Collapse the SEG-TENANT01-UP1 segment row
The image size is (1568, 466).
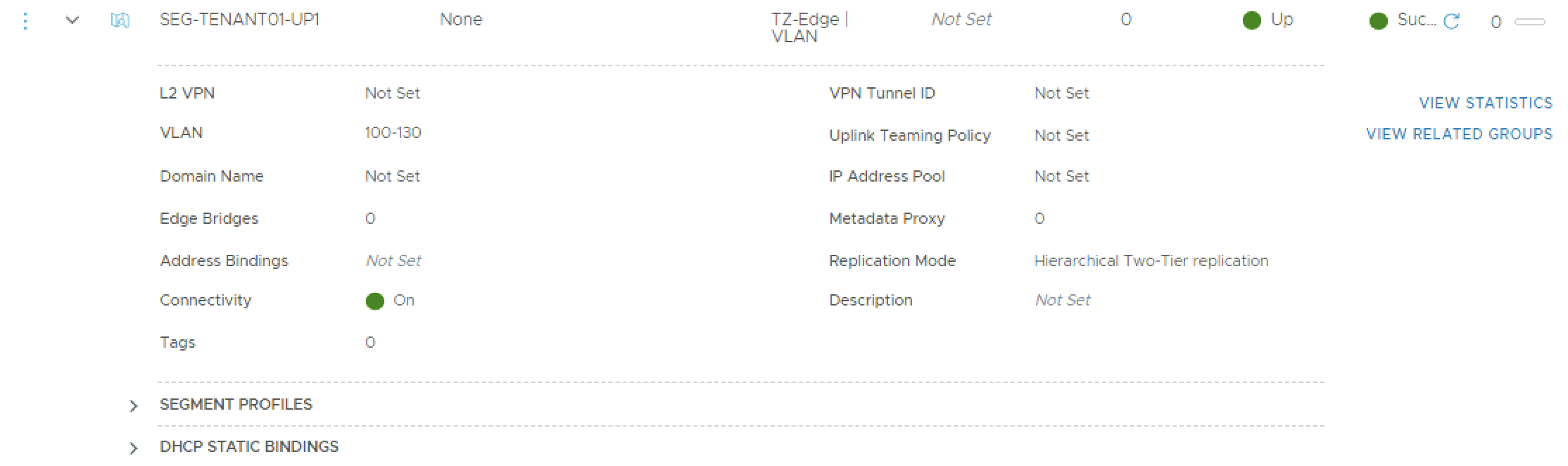coord(72,20)
